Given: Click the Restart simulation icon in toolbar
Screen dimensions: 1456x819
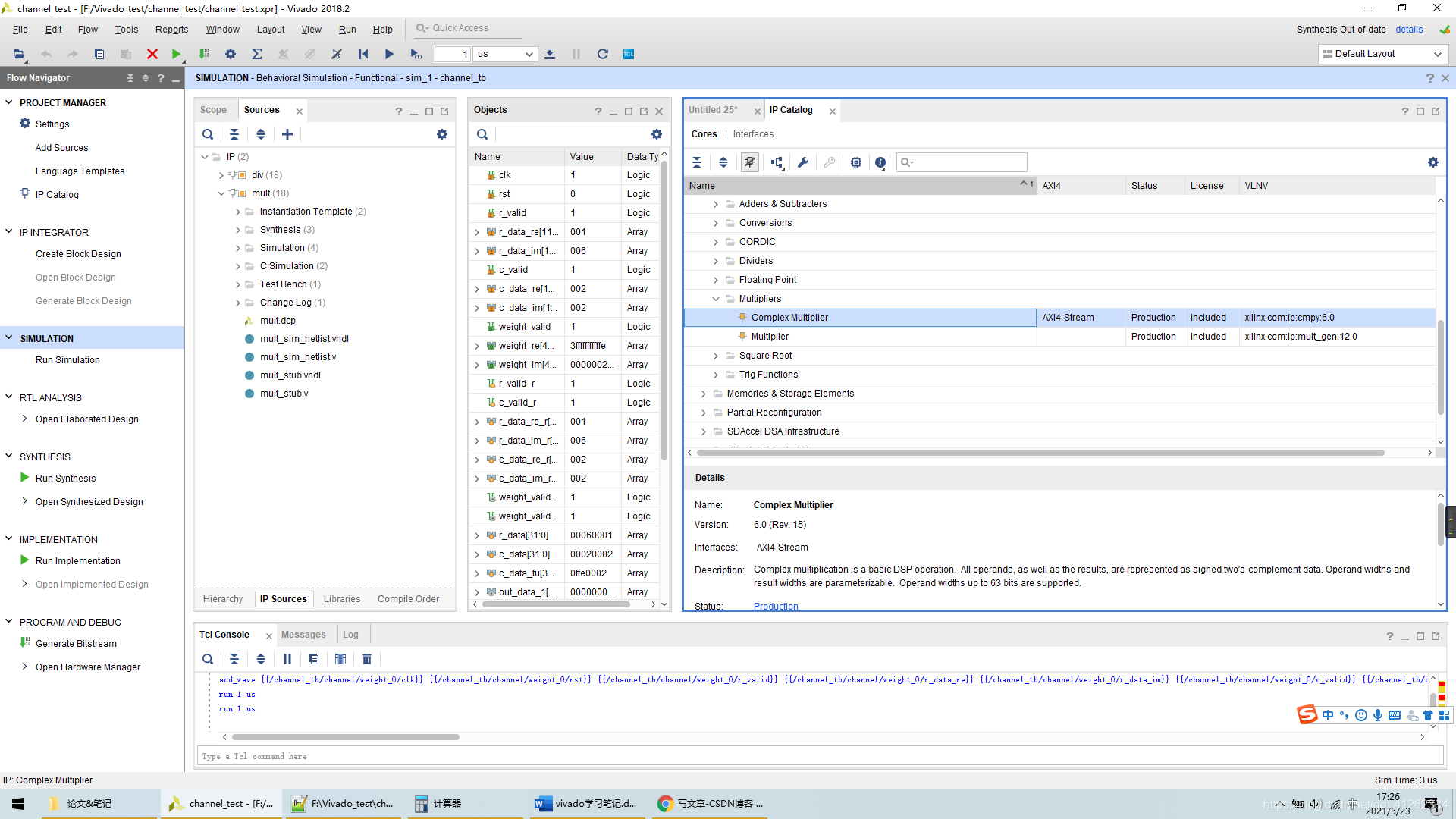Looking at the screenshot, I should point(363,54).
